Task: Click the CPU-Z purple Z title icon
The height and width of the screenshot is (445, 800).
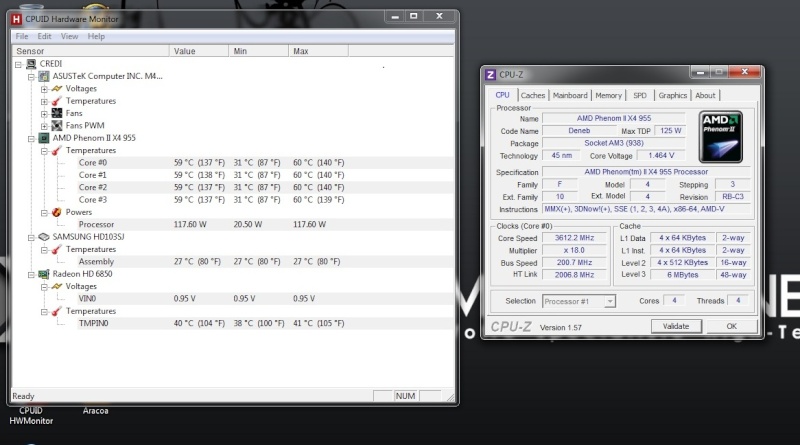Action: point(490,75)
